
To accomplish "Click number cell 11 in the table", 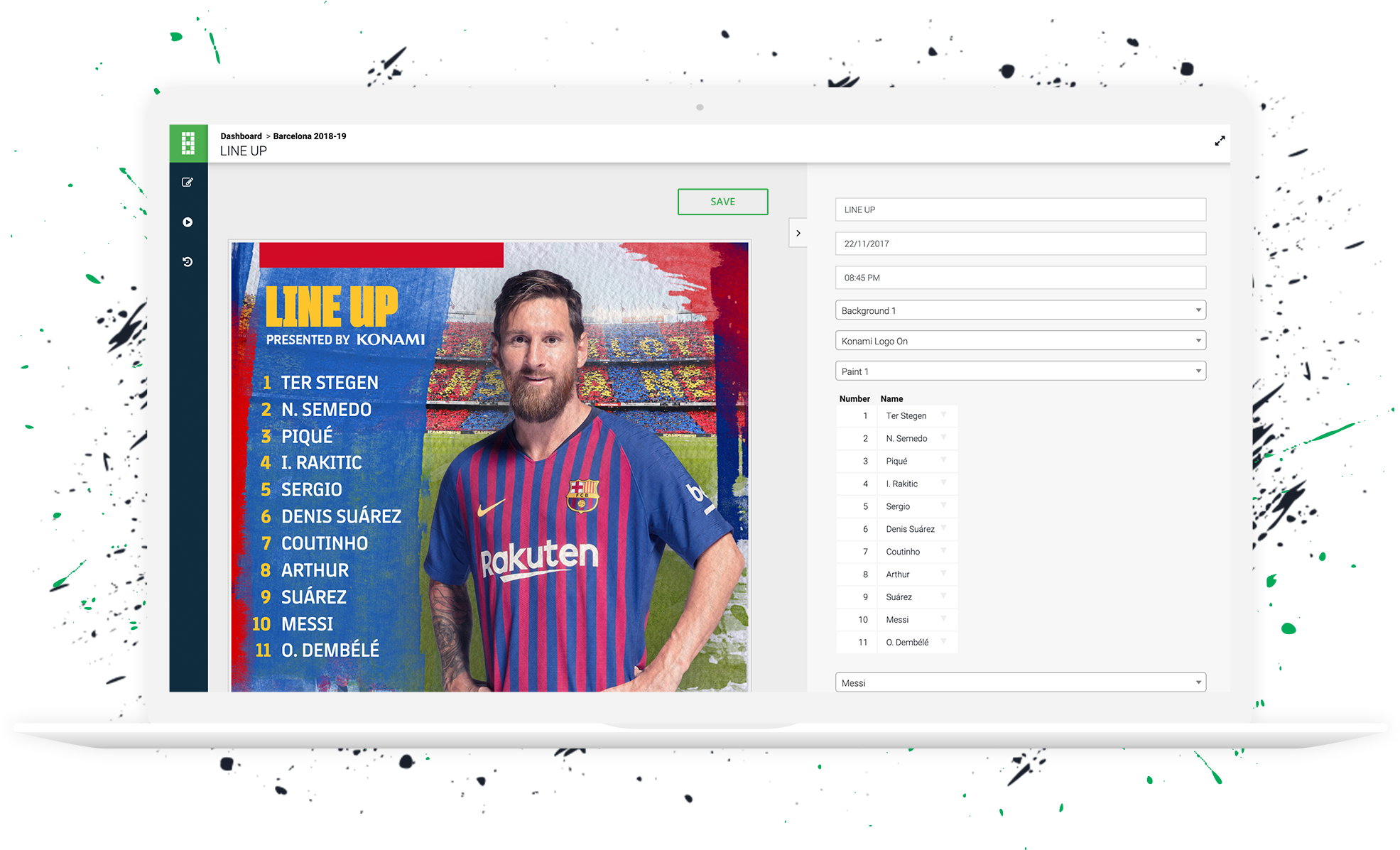I will [857, 643].
